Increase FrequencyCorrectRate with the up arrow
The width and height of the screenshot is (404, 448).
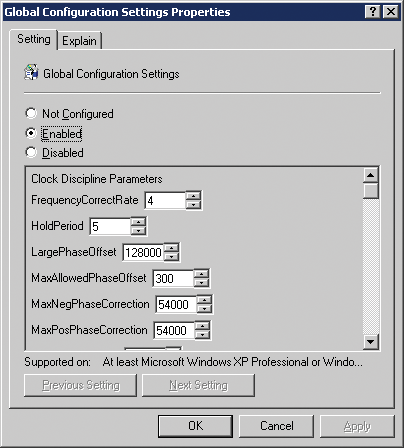(x=193, y=196)
